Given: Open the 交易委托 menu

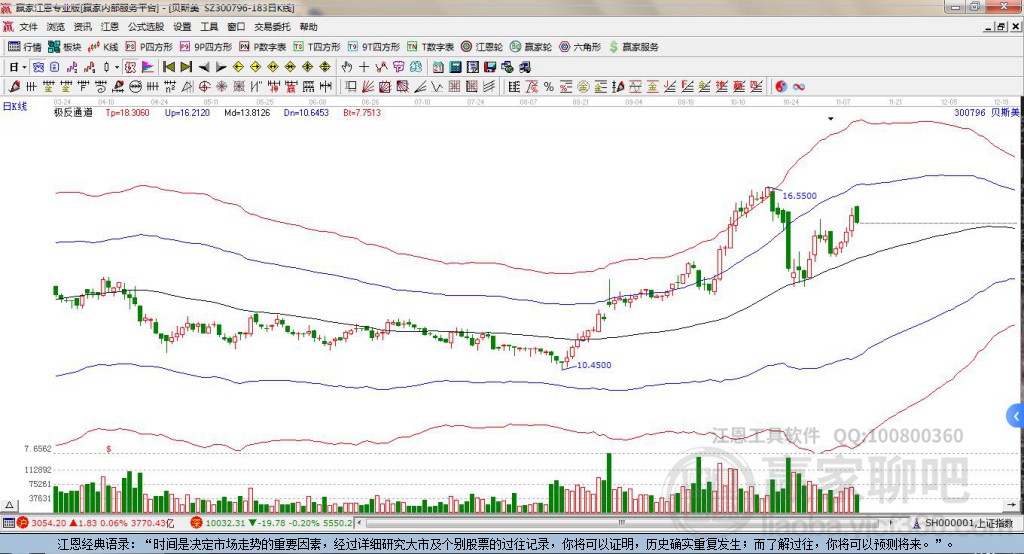Looking at the screenshot, I should [x=272, y=27].
